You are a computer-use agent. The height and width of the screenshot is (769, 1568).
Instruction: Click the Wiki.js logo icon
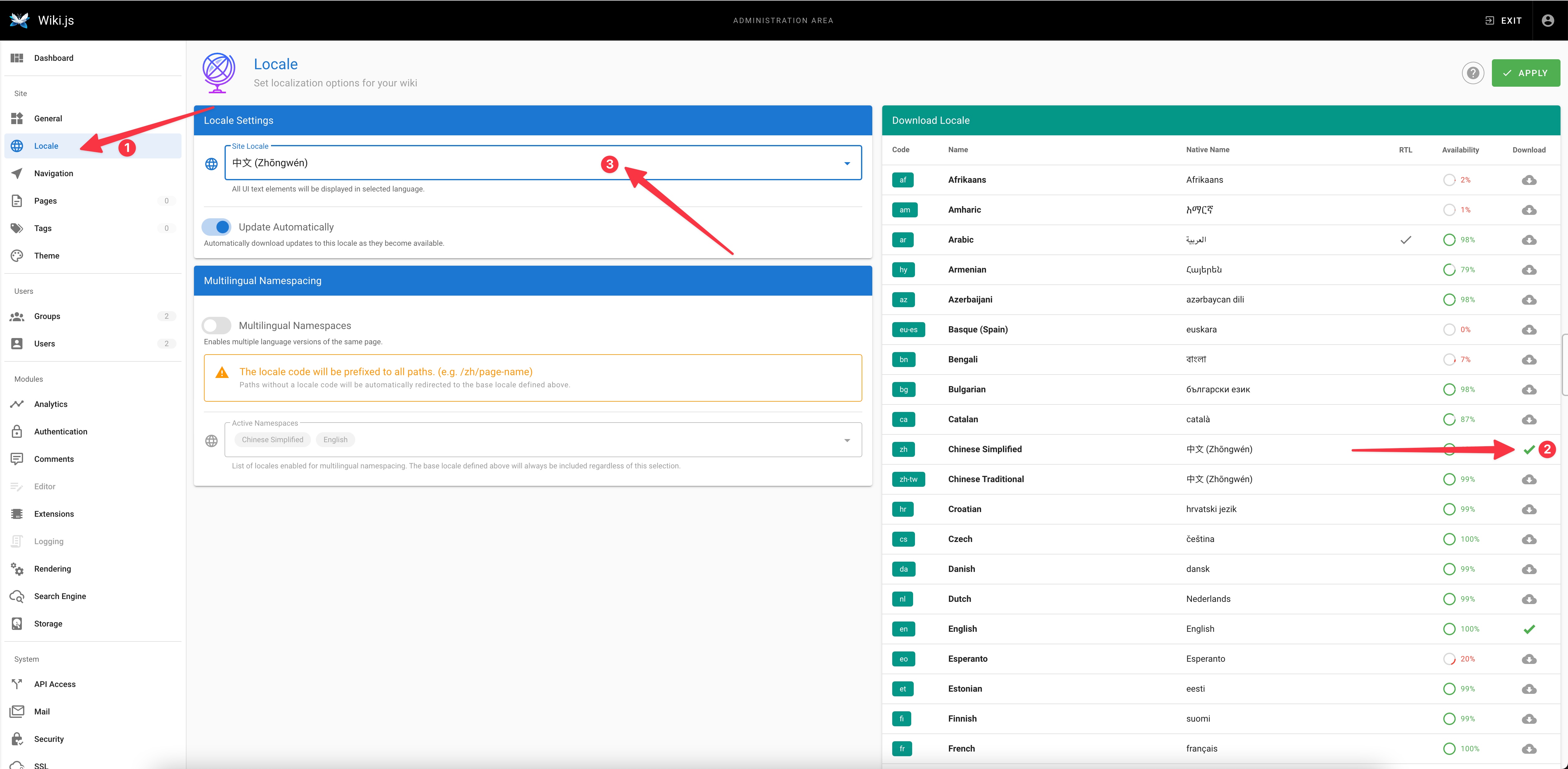pos(19,20)
